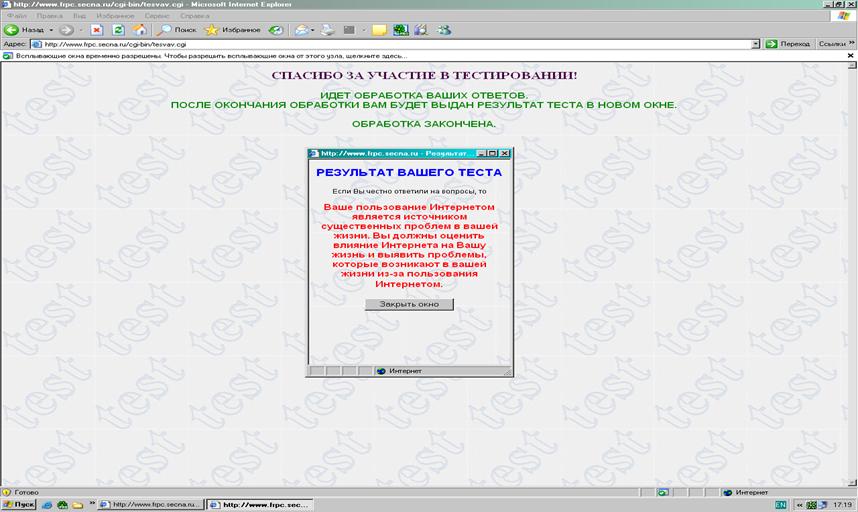
Task: Click the Переход (Go) button
Action: point(787,44)
